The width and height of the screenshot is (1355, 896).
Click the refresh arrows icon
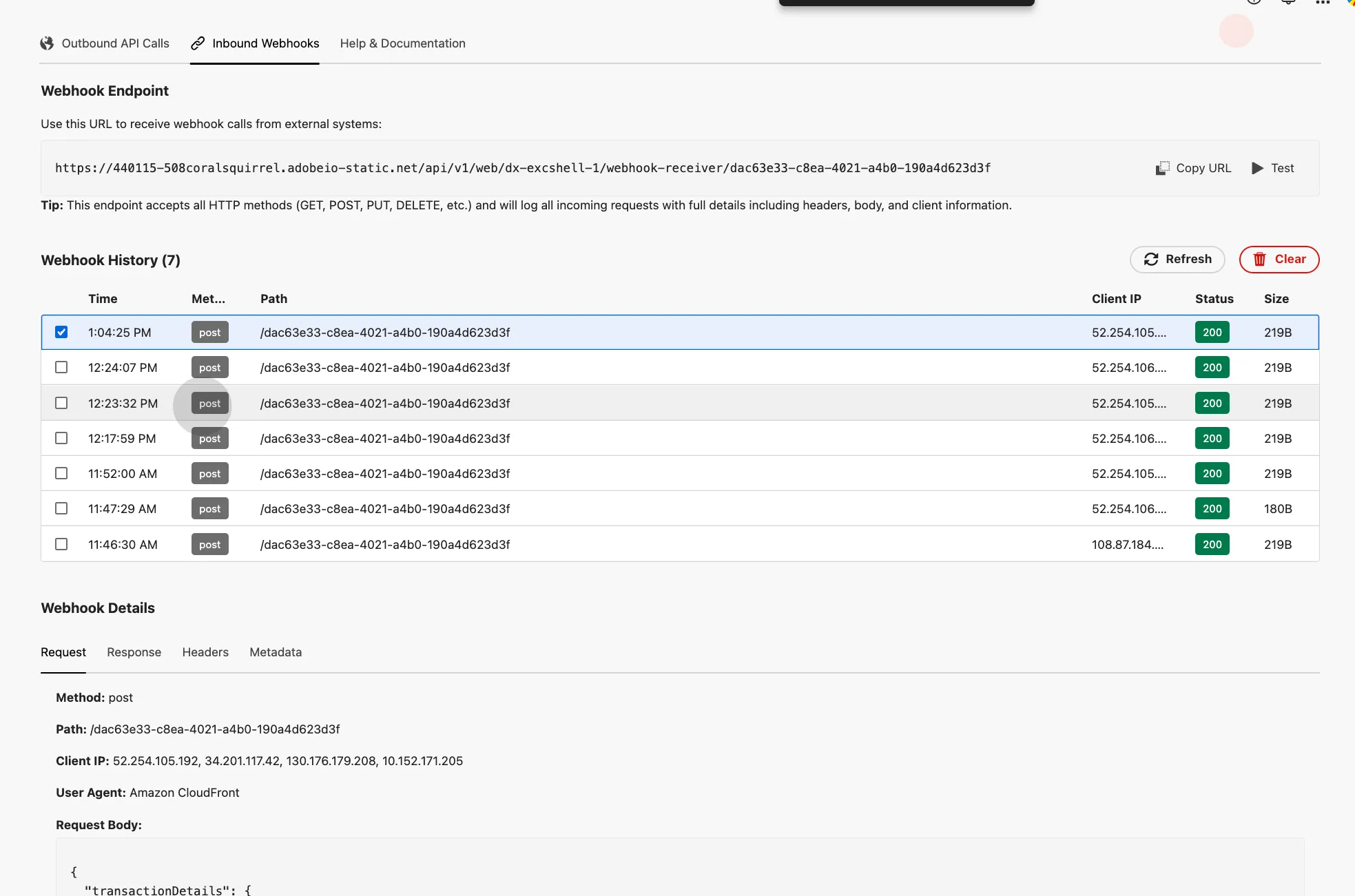(1151, 260)
